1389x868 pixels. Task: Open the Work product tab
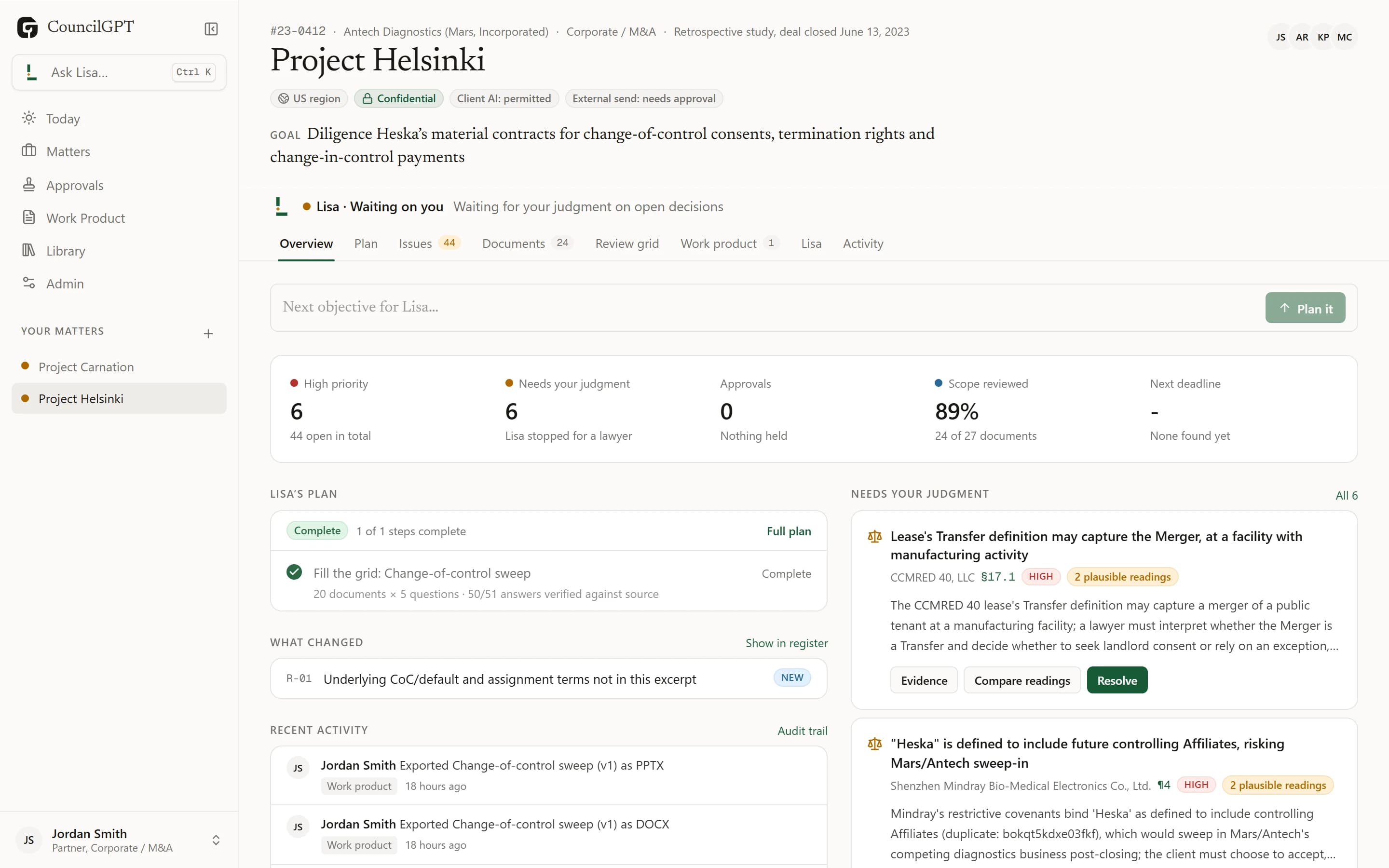(x=730, y=244)
